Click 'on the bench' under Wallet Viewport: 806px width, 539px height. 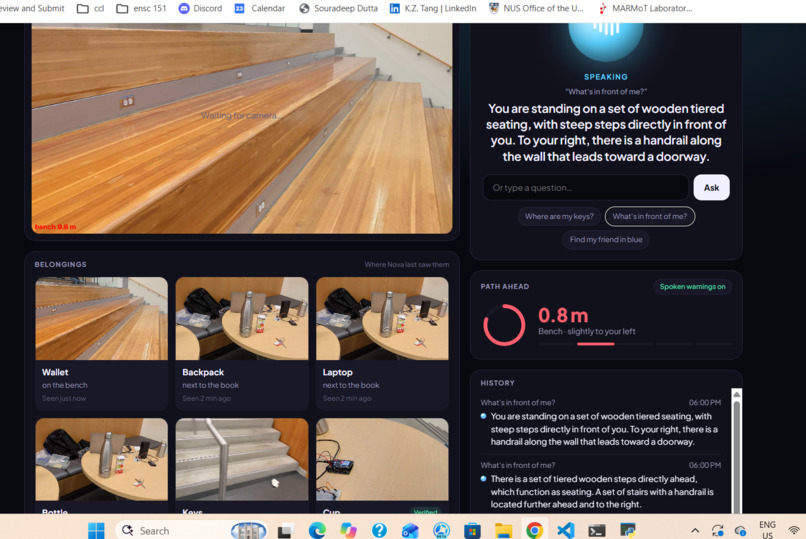coord(65,385)
